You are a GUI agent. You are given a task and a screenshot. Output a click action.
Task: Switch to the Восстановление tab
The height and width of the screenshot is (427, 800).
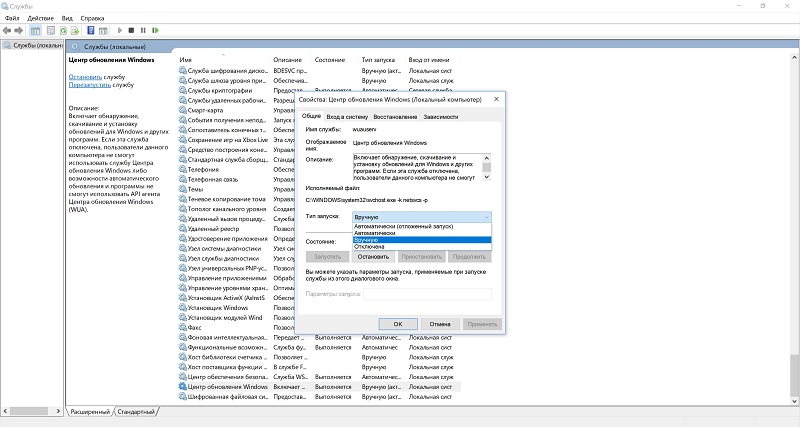tap(395, 117)
